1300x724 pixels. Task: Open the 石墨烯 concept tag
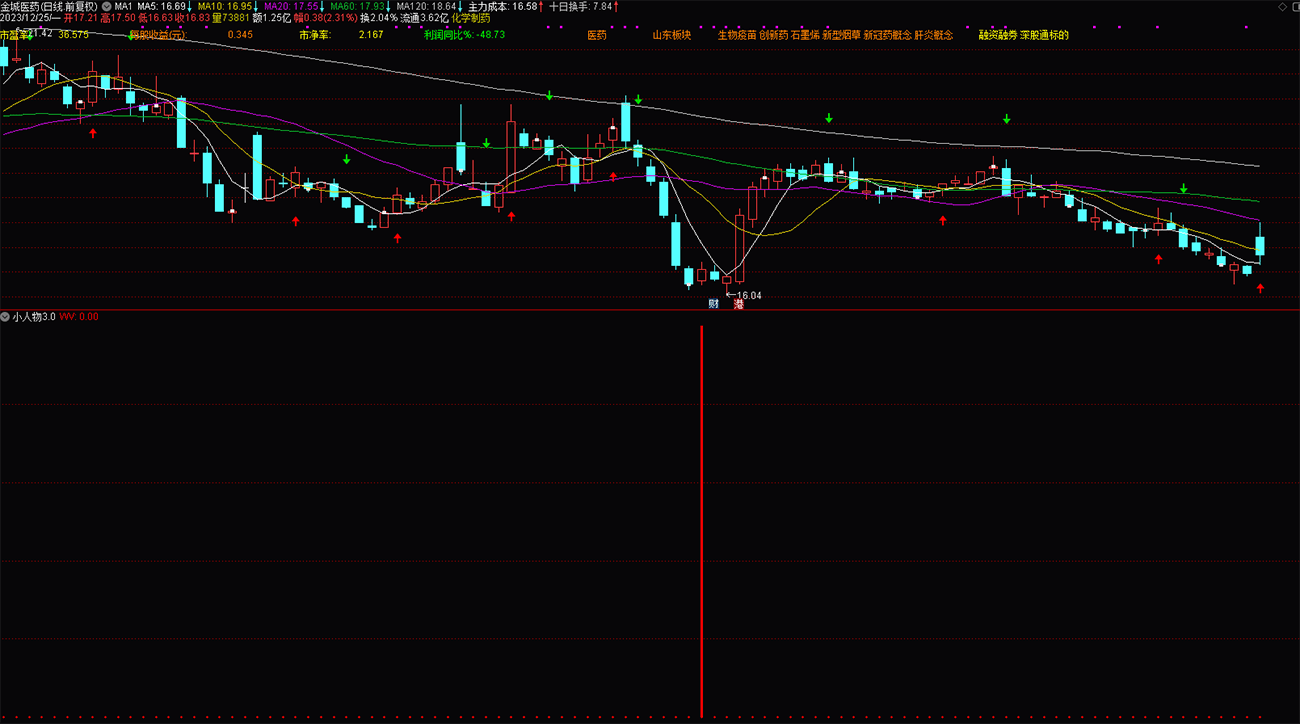(805, 35)
